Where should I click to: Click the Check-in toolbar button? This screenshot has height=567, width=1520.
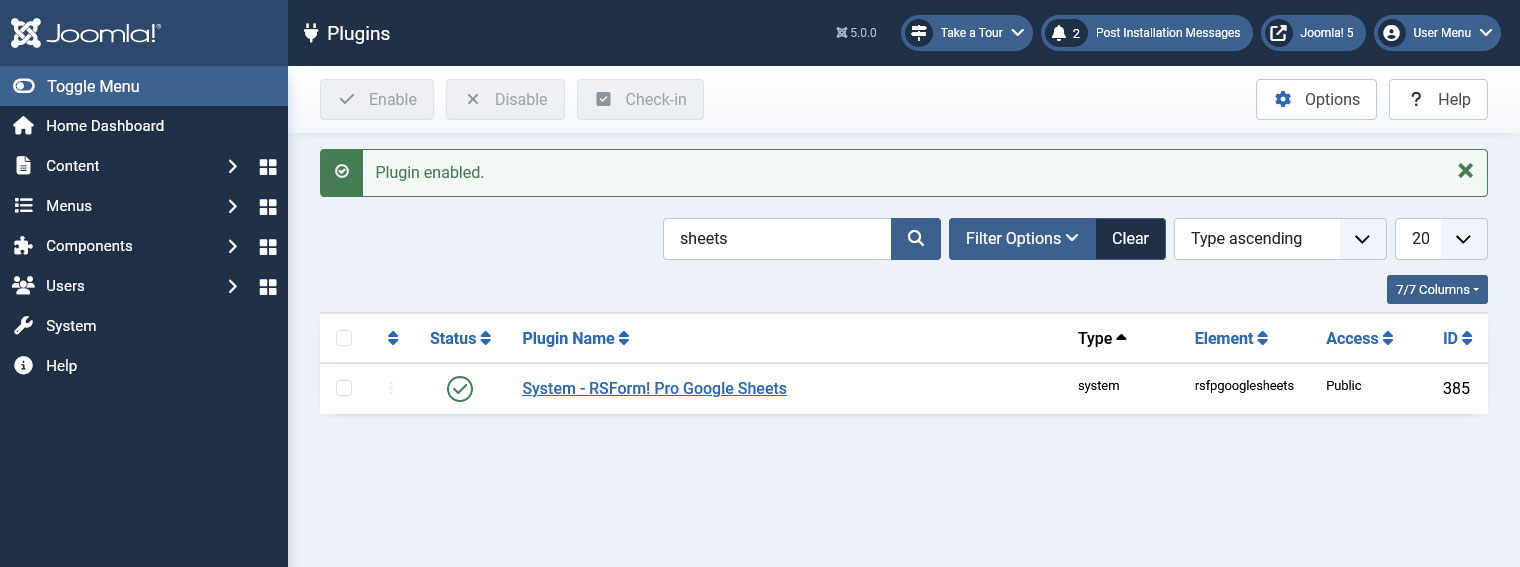tap(640, 99)
